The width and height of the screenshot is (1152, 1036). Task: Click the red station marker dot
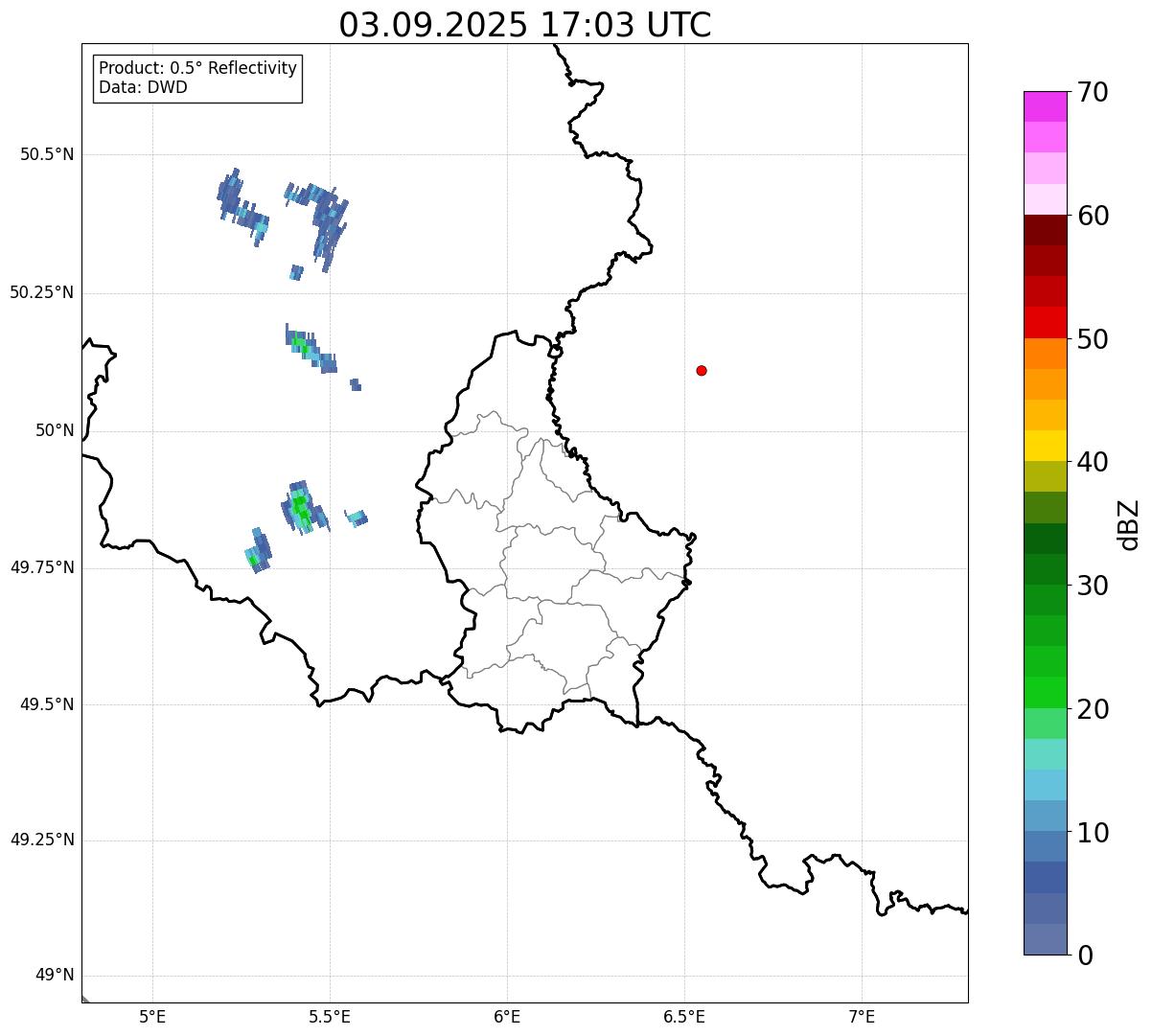702,370
